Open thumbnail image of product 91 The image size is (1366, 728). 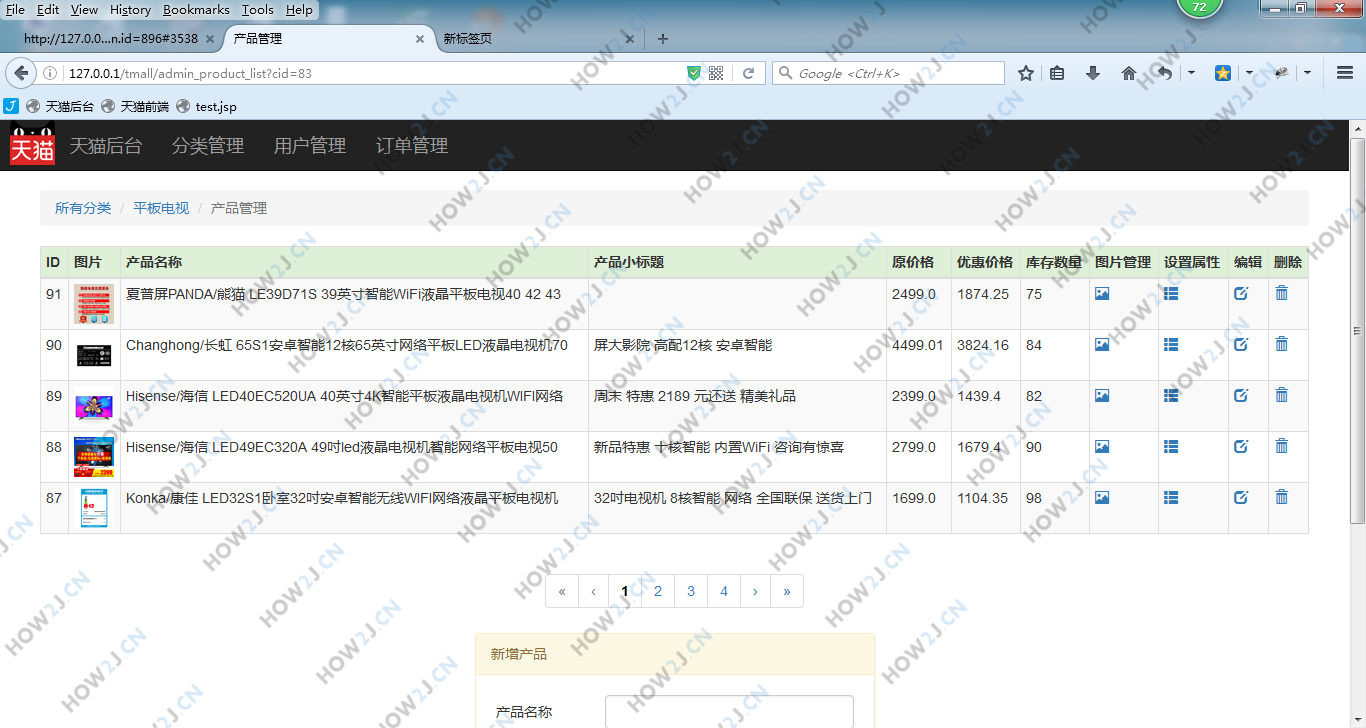coord(94,304)
